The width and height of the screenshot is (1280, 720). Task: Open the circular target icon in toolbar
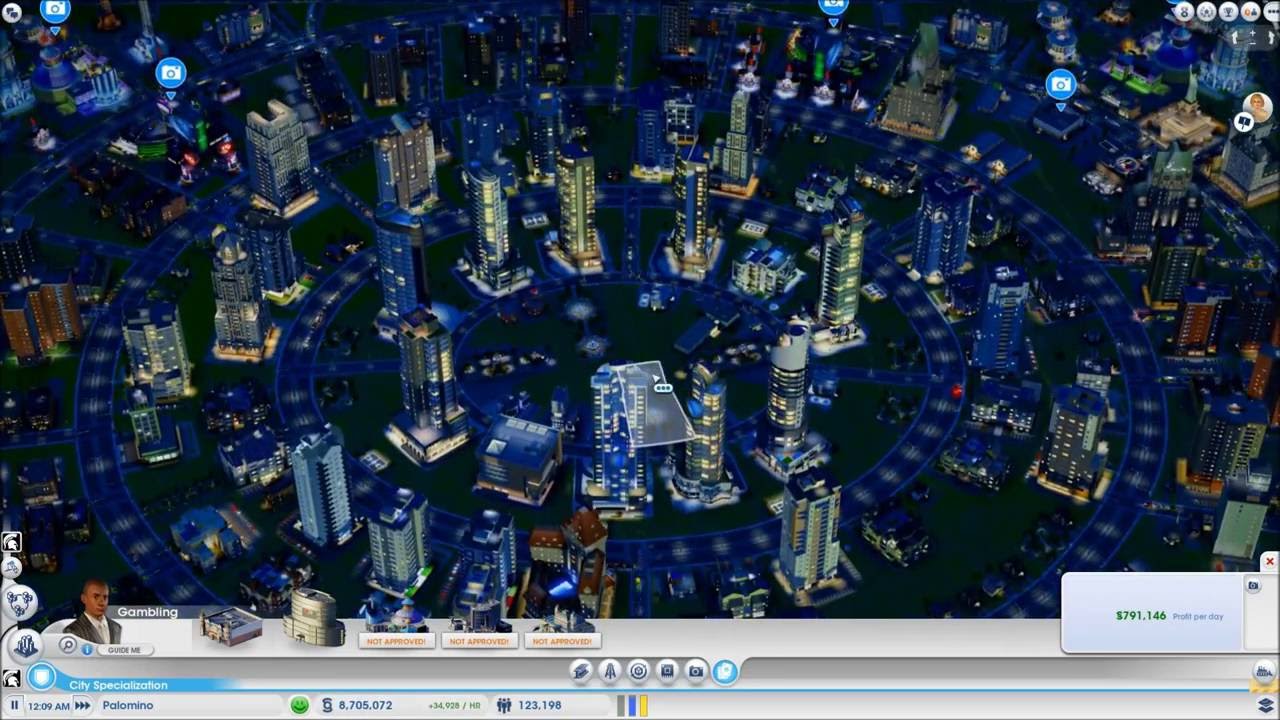coord(638,671)
